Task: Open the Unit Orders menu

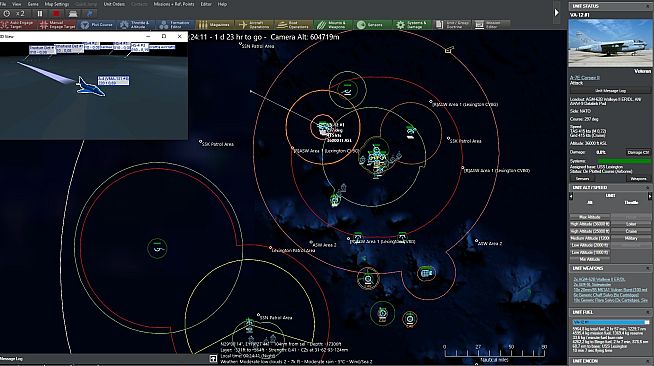Action: coord(114,4)
